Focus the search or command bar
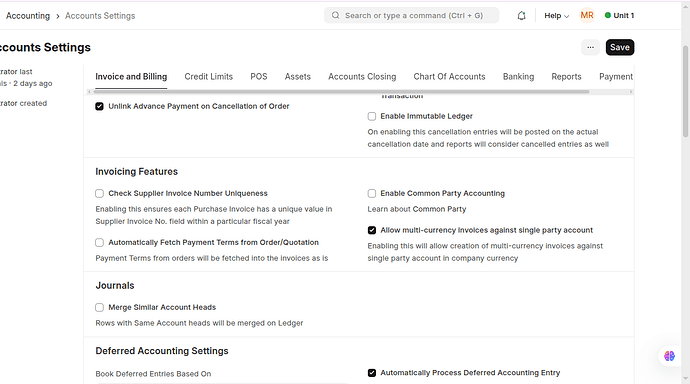 [411, 15]
